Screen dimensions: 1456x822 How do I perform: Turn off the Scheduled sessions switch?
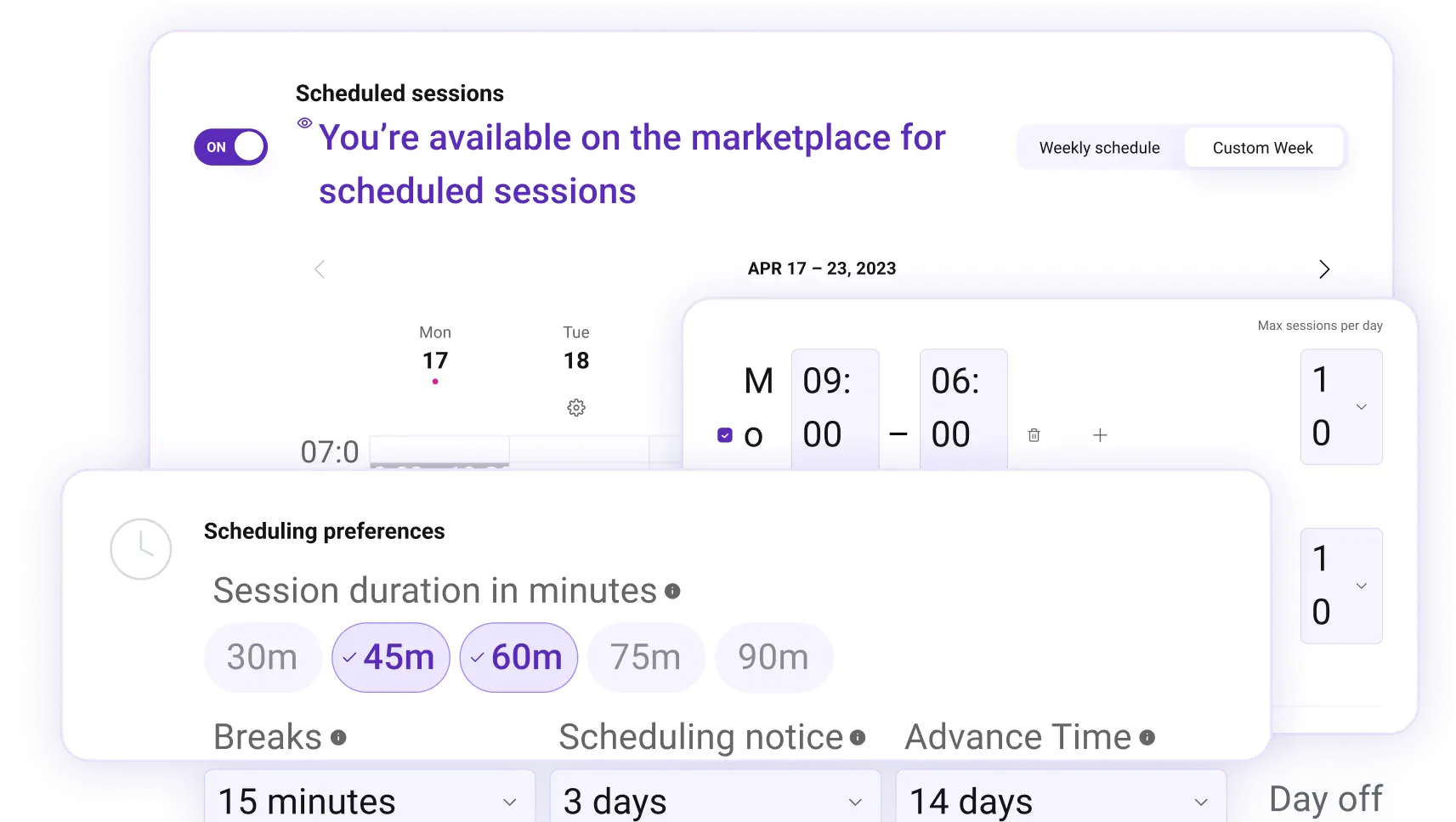[230, 146]
